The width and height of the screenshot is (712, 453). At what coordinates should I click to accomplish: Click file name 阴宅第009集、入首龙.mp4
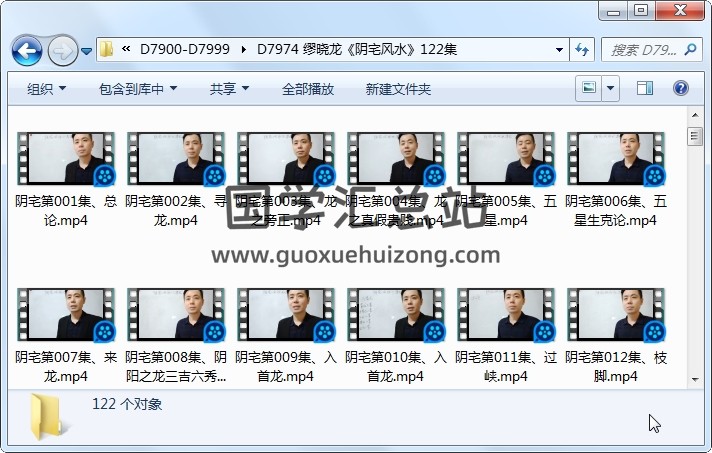286,367
